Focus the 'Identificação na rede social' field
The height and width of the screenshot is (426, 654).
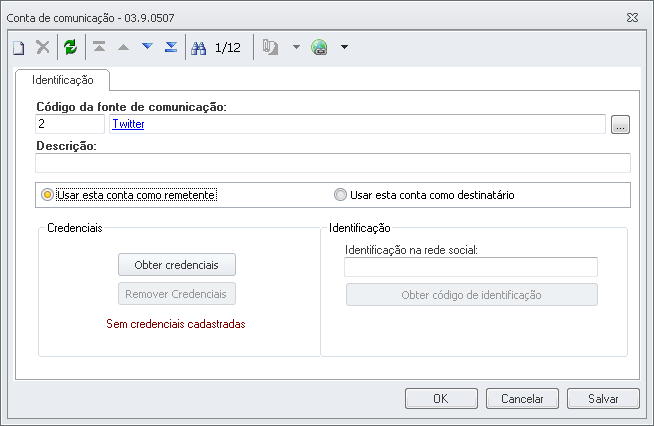pos(470,267)
